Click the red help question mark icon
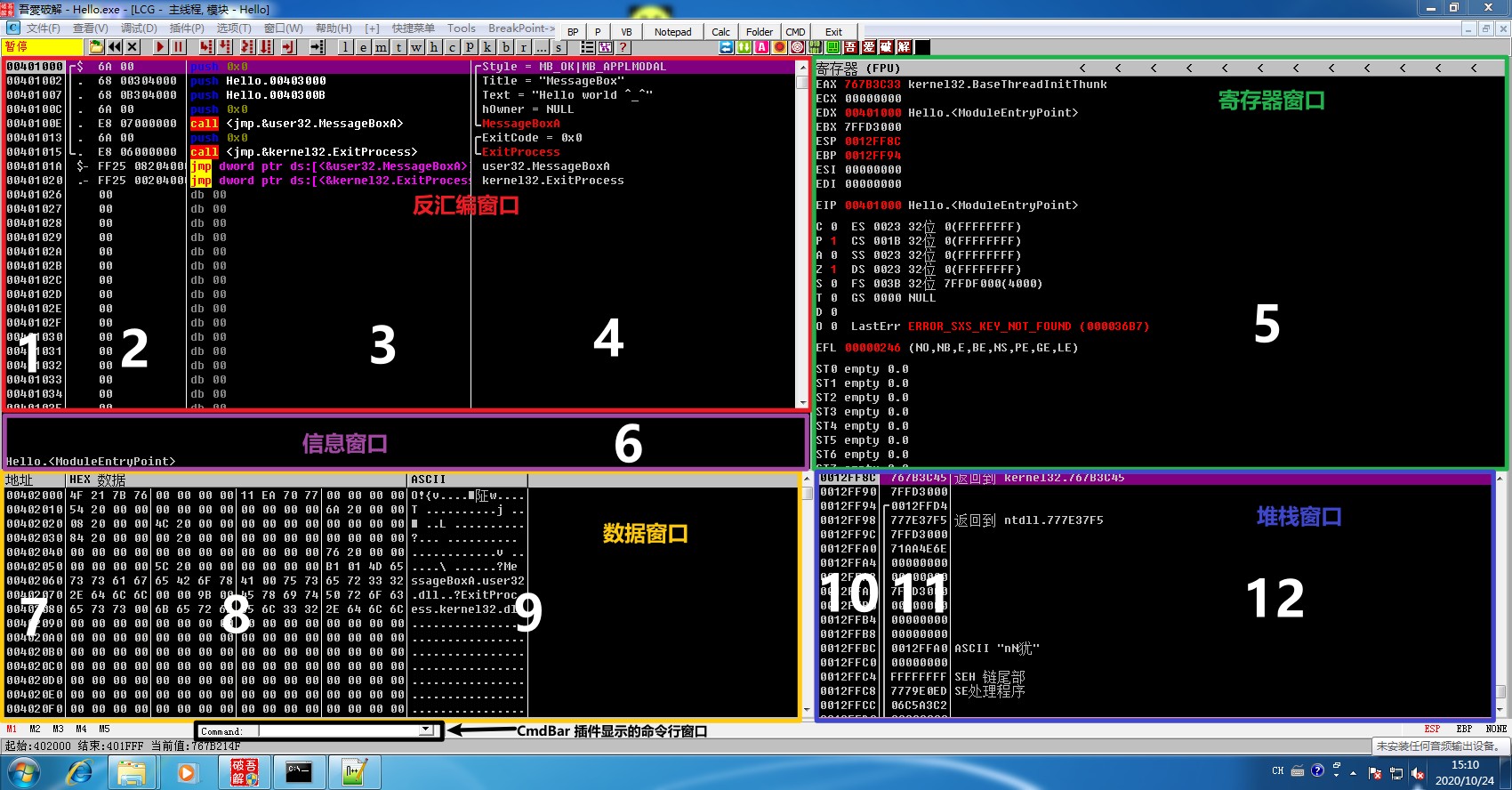The height and width of the screenshot is (790, 1512). coord(623,47)
